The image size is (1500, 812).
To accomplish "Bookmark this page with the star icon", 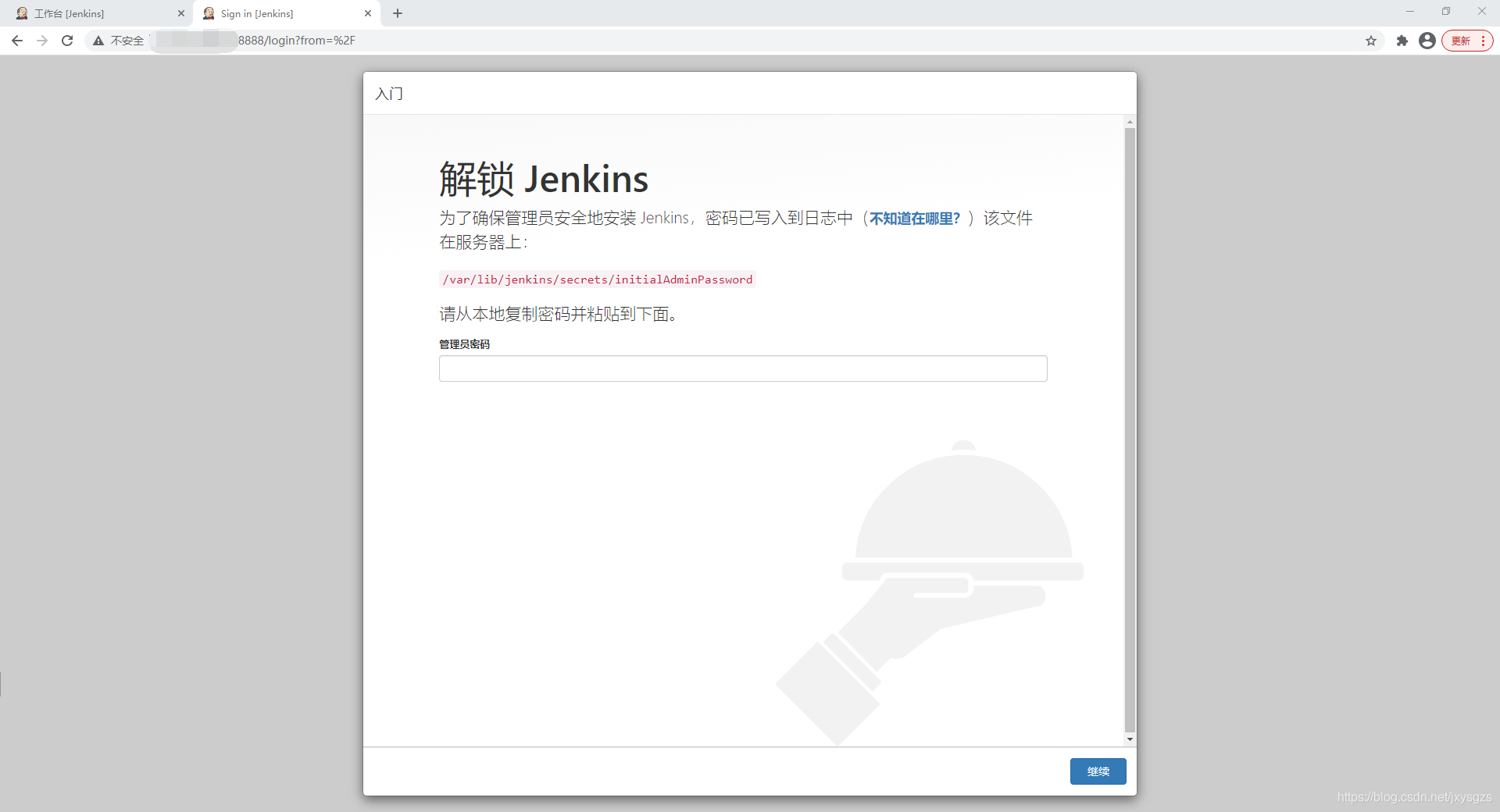I will [1371, 41].
